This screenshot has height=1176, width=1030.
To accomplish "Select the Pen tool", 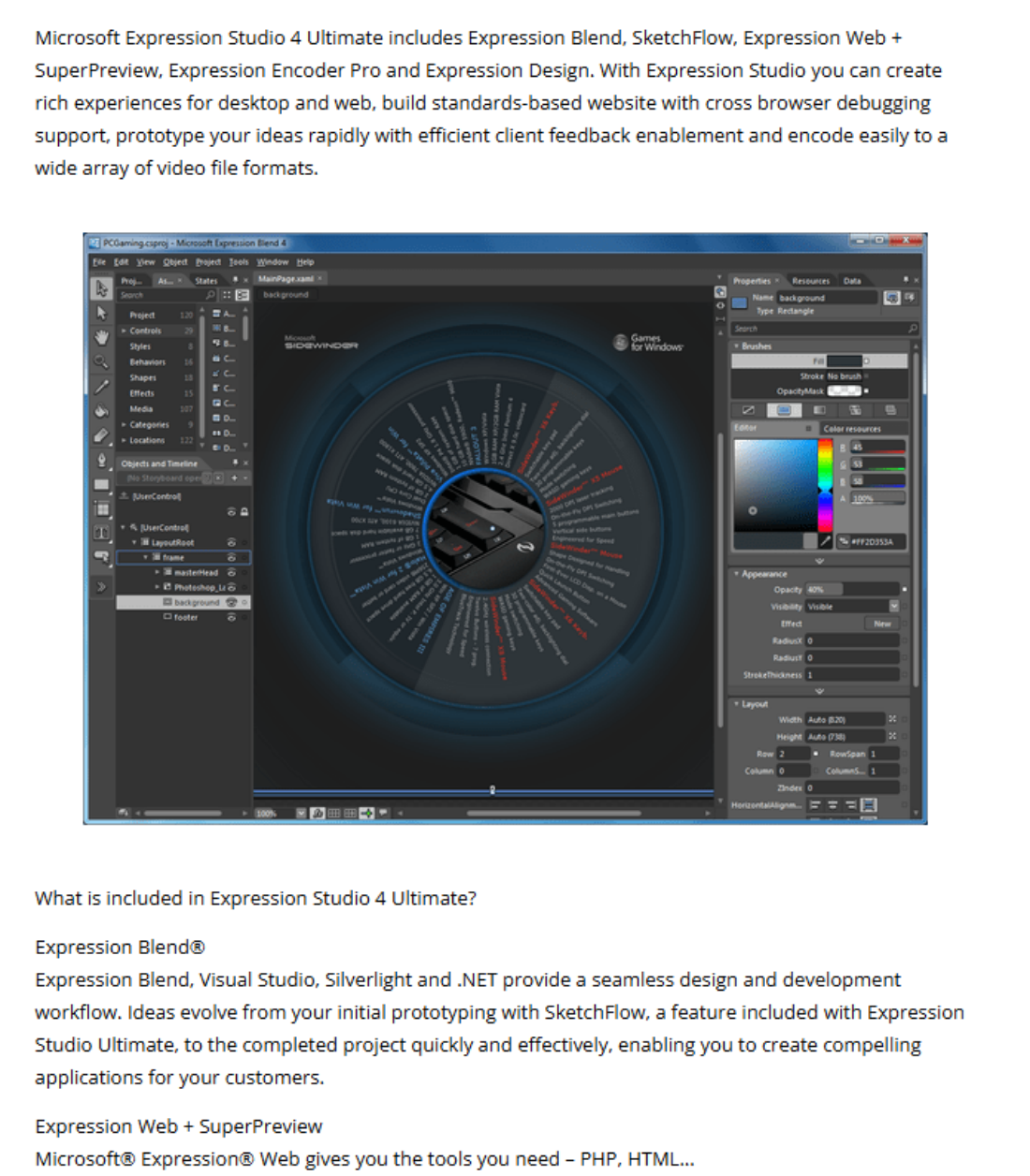I will click(101, 460).
